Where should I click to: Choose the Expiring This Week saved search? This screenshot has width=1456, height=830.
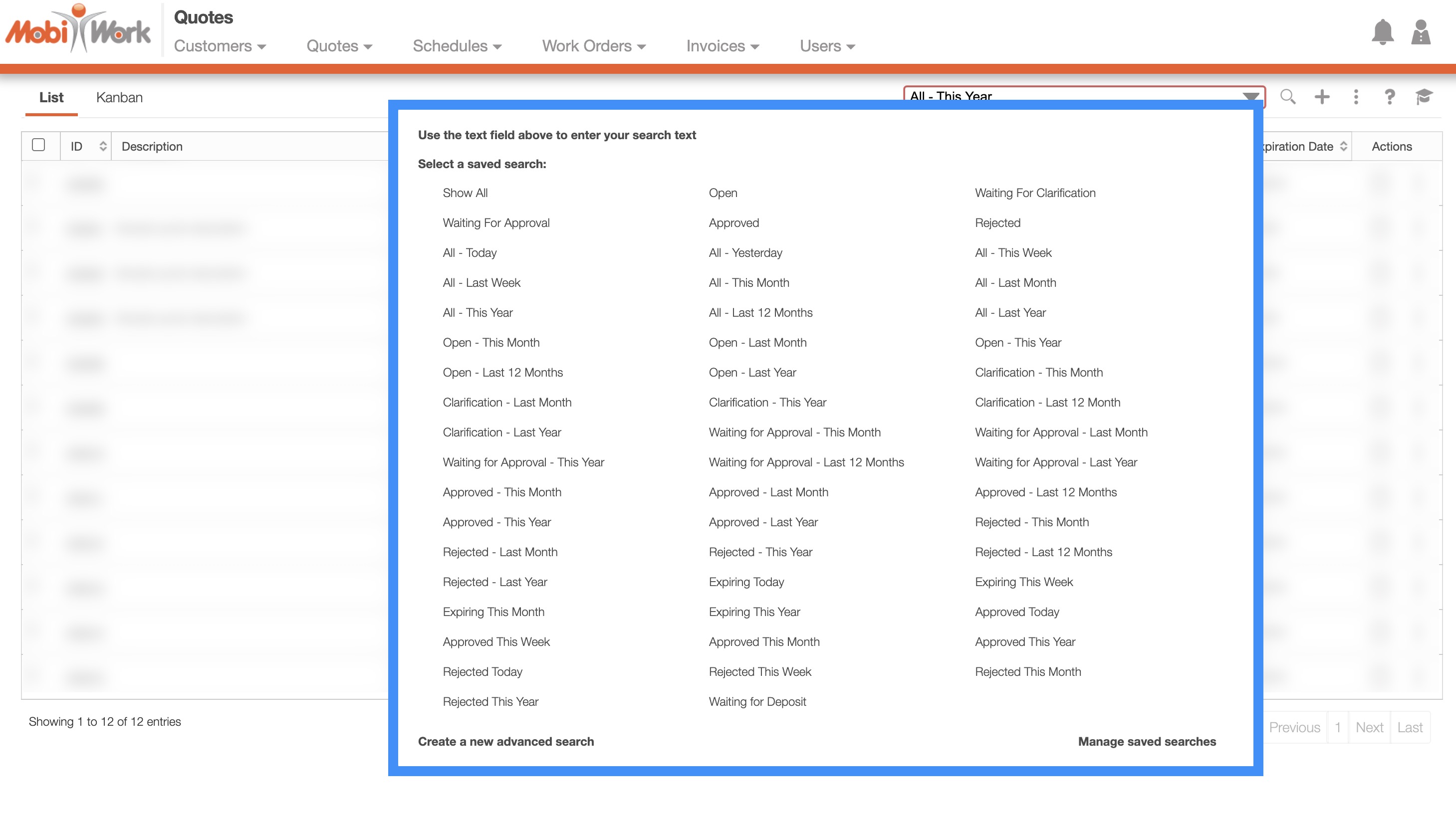point(1023,582)
